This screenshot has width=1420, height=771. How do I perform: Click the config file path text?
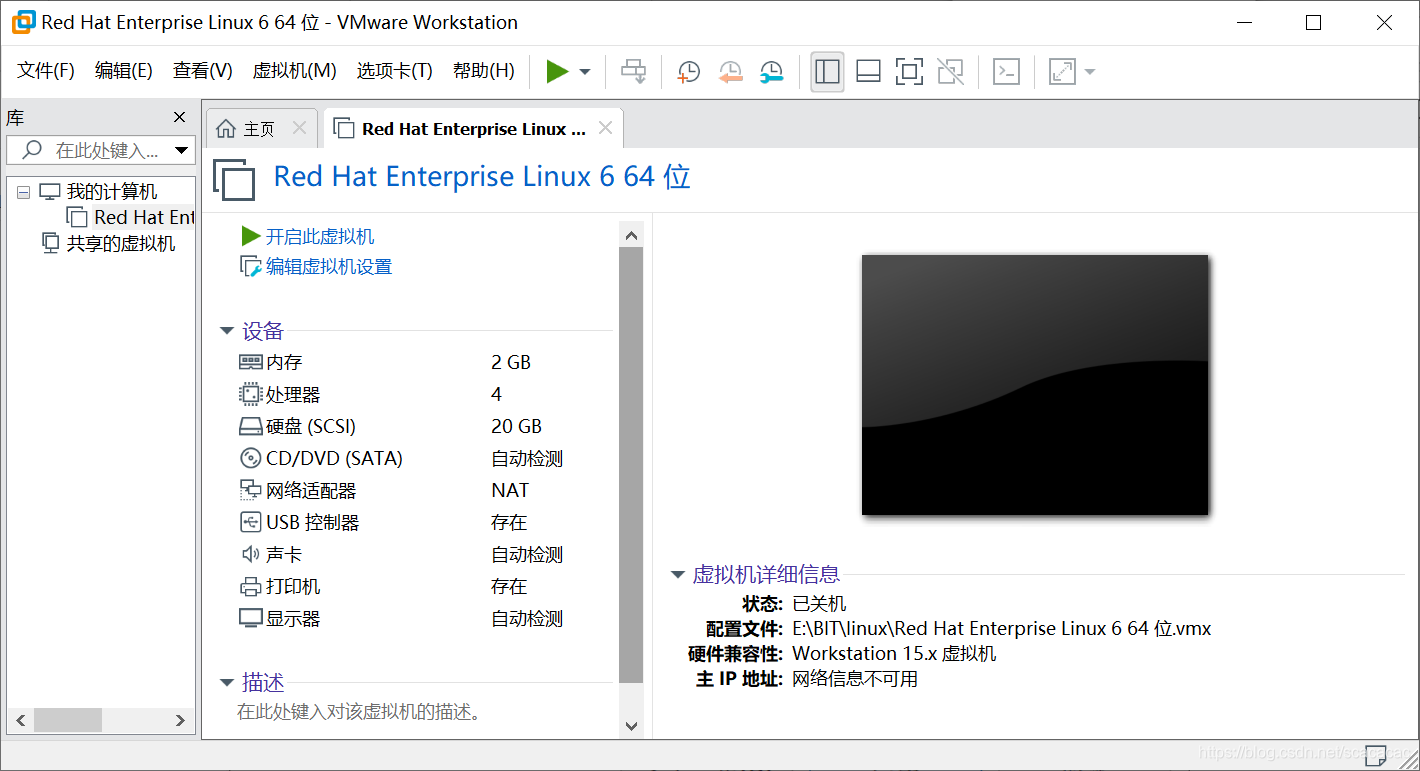1002,629
